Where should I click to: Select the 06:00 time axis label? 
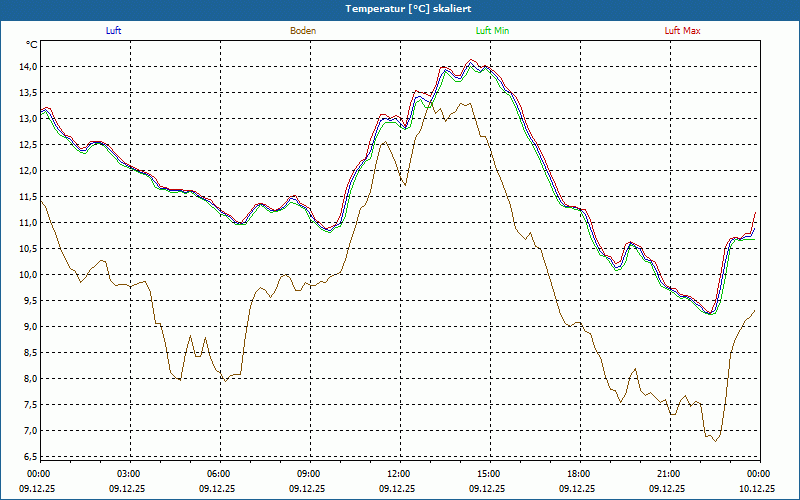[x=219, y=474]
